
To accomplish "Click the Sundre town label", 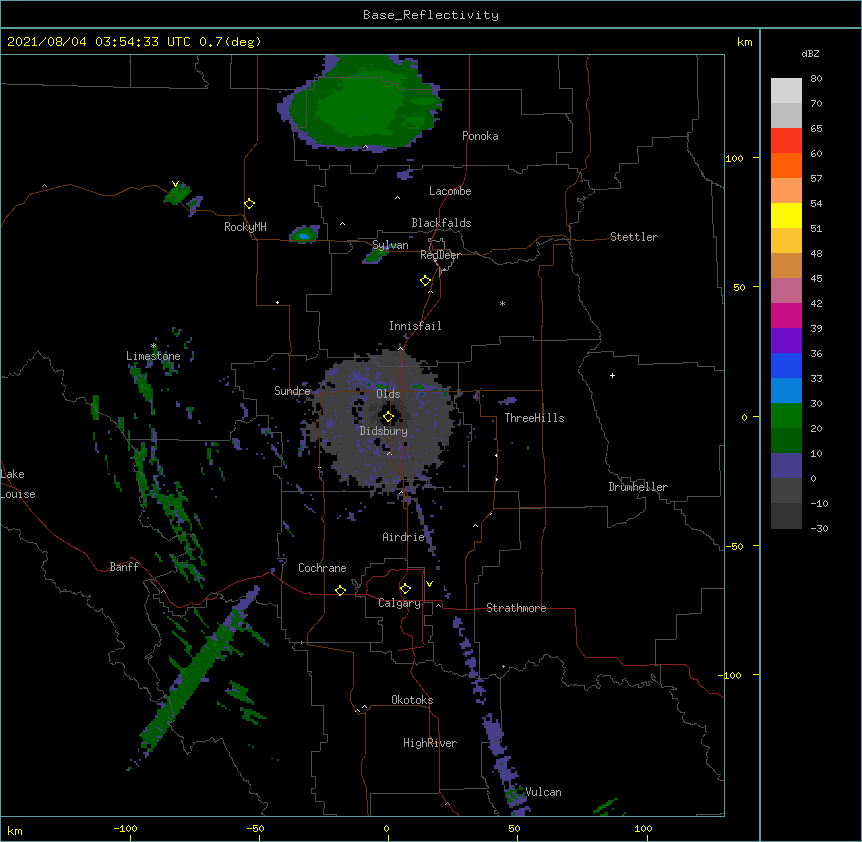I will tap(292, 391).
